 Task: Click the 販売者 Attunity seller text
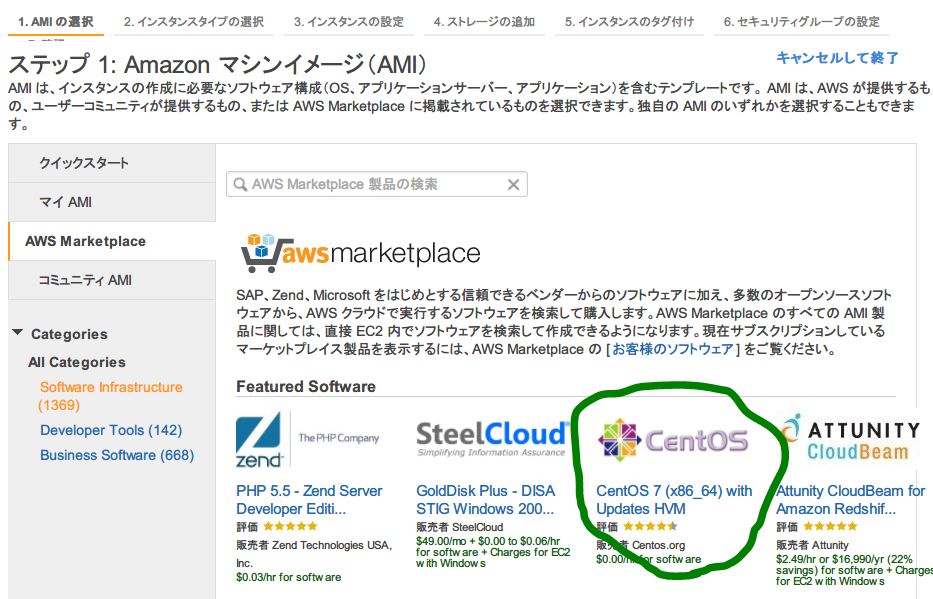[812, 545]
